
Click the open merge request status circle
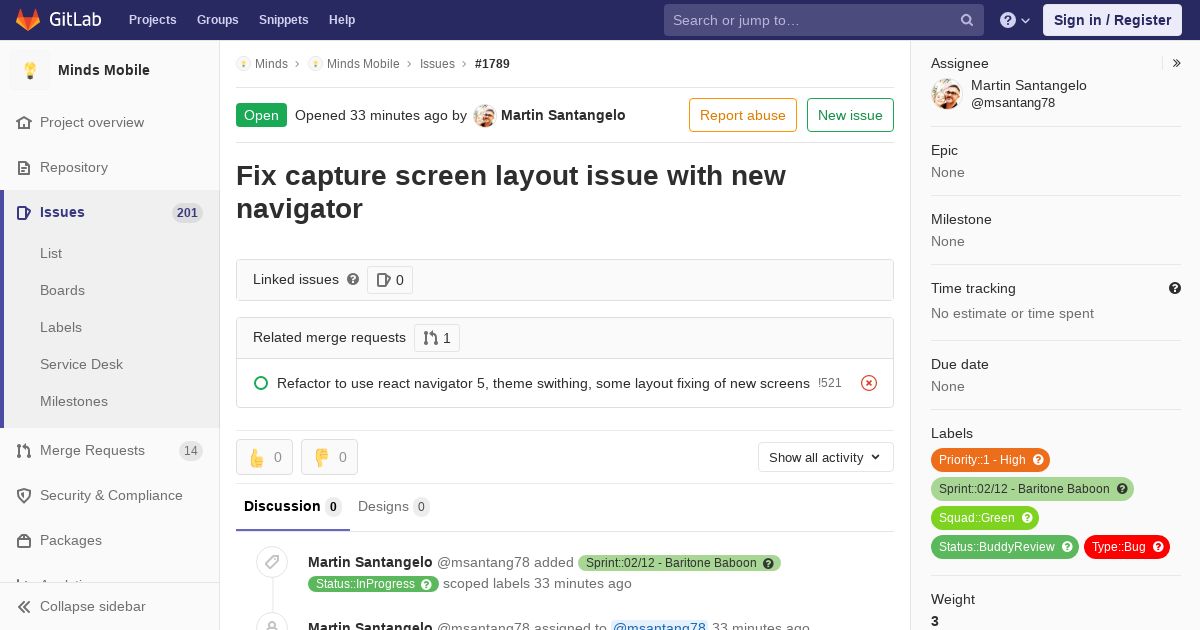click(261, 383)
